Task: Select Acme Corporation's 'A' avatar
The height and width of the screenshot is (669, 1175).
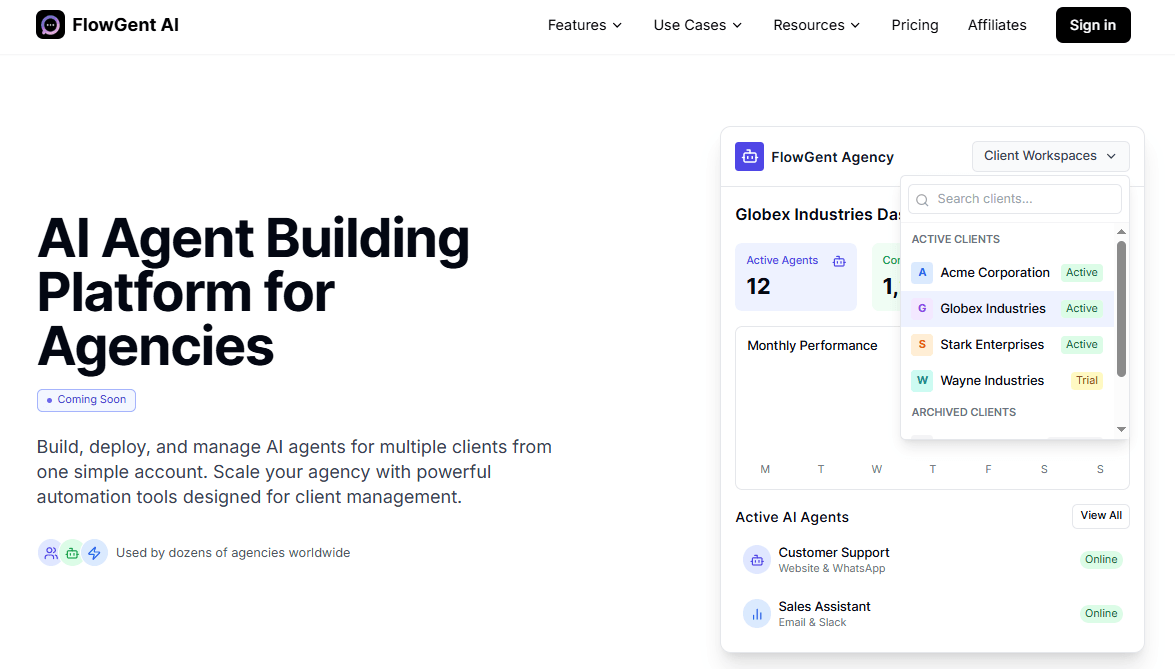Action: (x=921, y=272)
